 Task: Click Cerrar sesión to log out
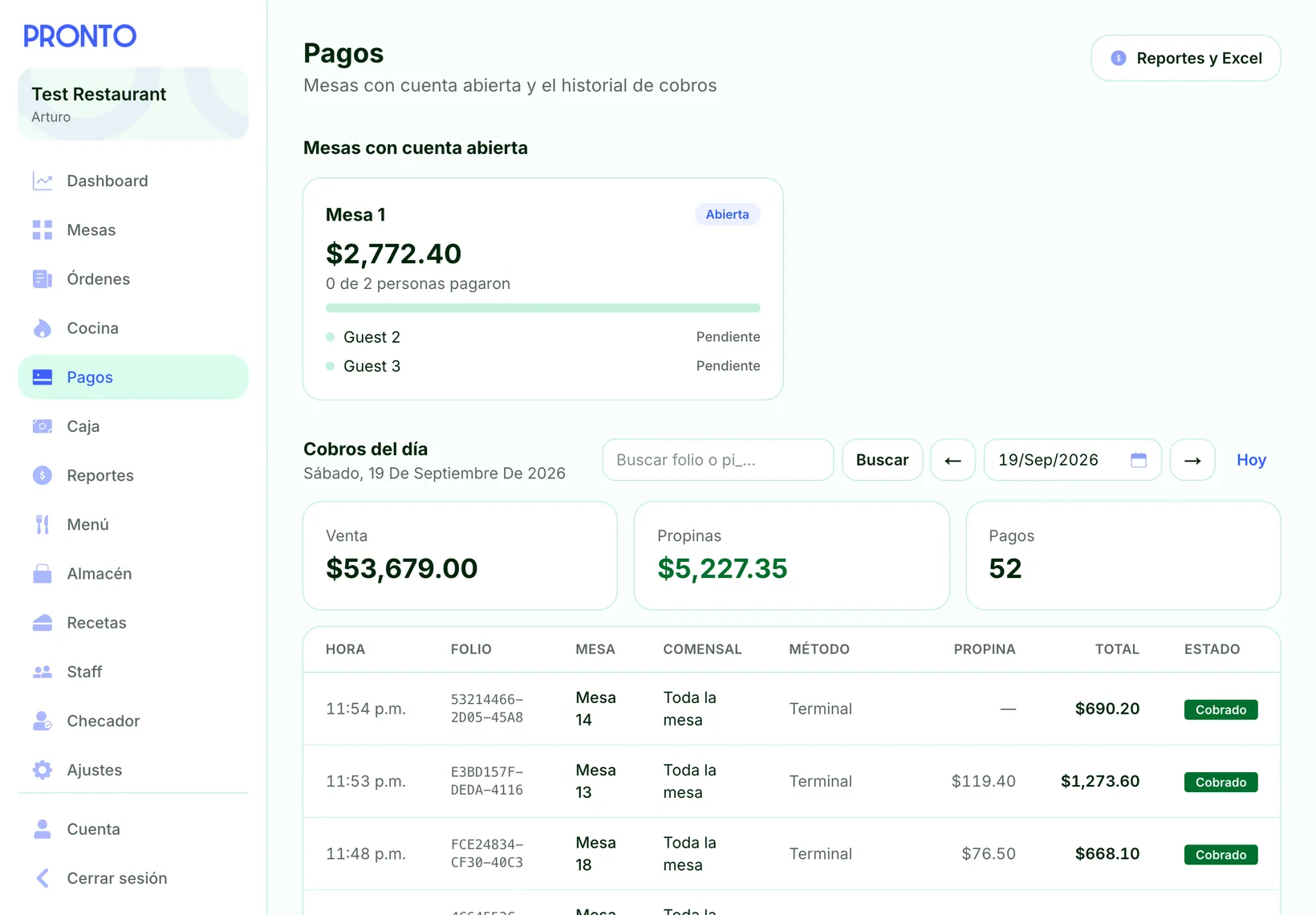[133, 878]
